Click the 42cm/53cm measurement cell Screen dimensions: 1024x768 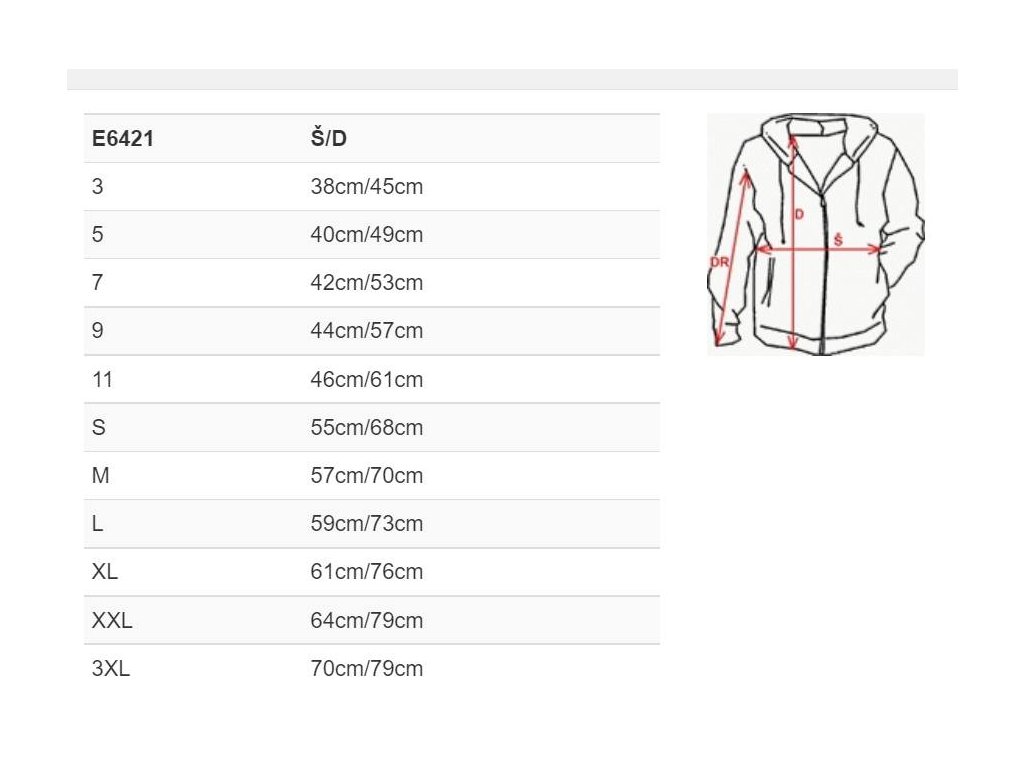[x=366, y=283]
